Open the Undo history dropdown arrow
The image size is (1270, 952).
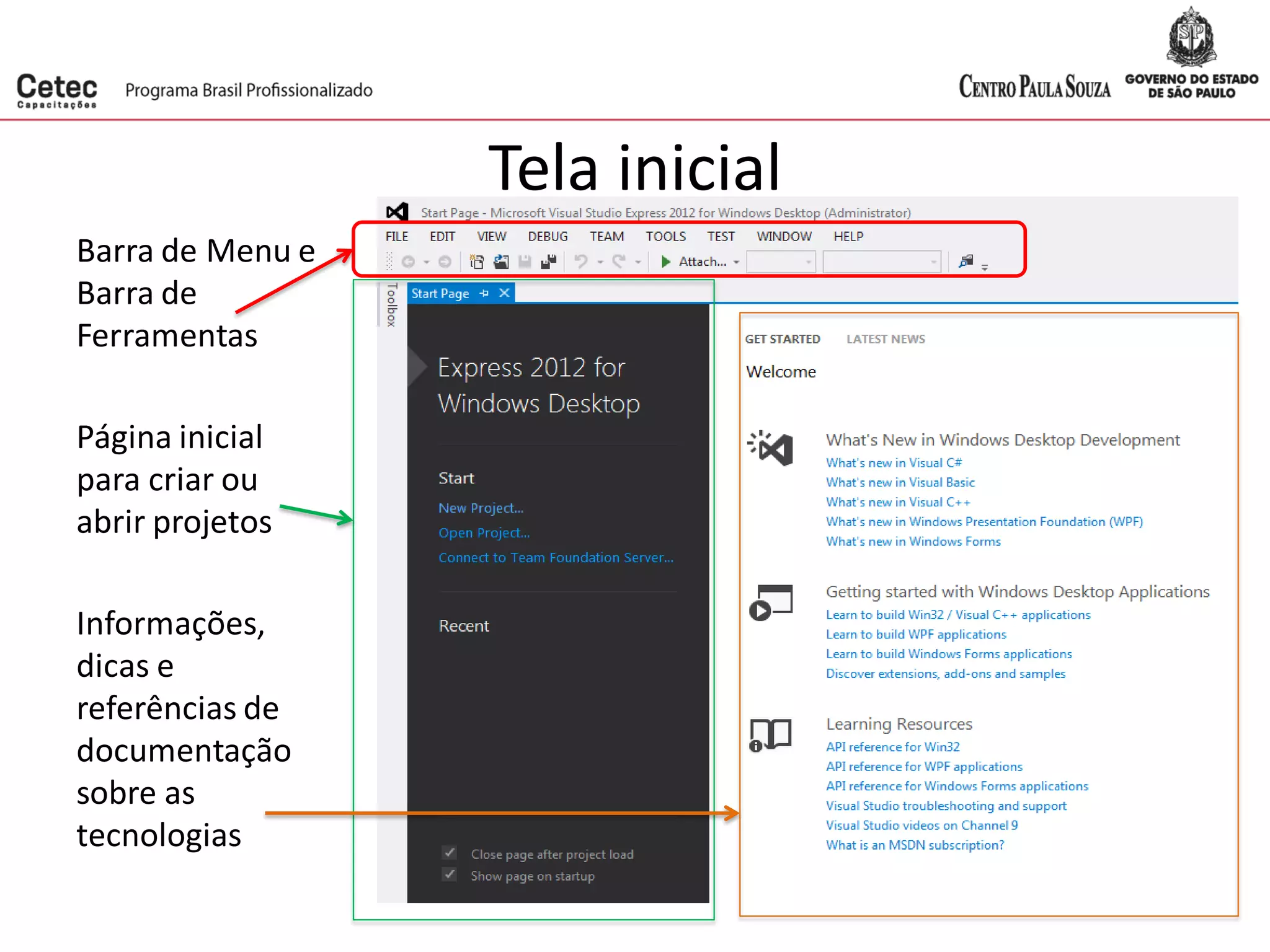coord(600,263)
